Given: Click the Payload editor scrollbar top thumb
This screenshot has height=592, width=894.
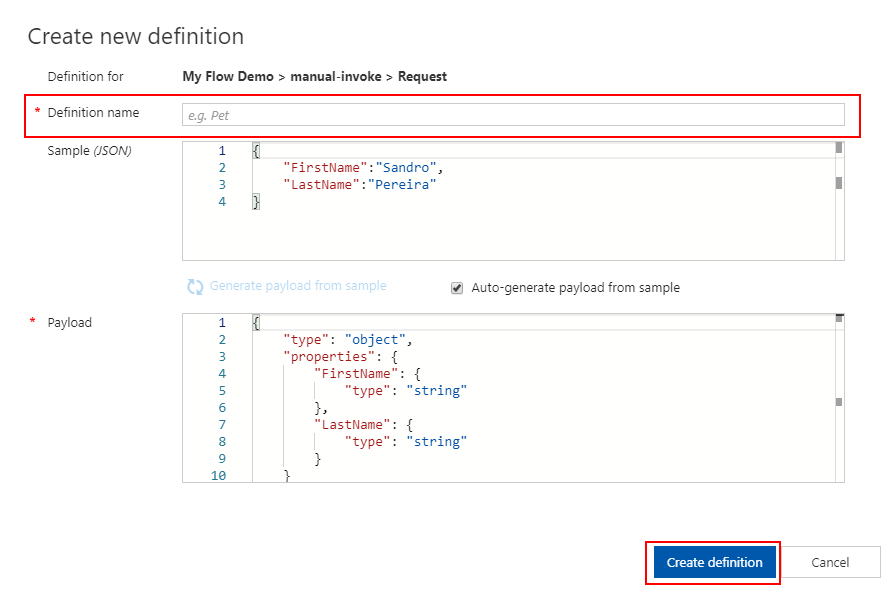Looking at the screenshot, I should click(x=839, y=318).
